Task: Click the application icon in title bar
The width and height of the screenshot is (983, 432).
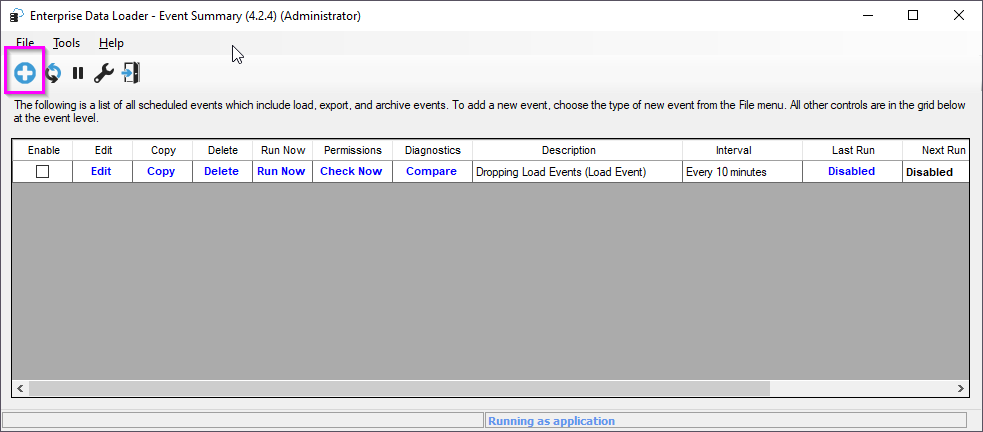Action: point(16,15)
